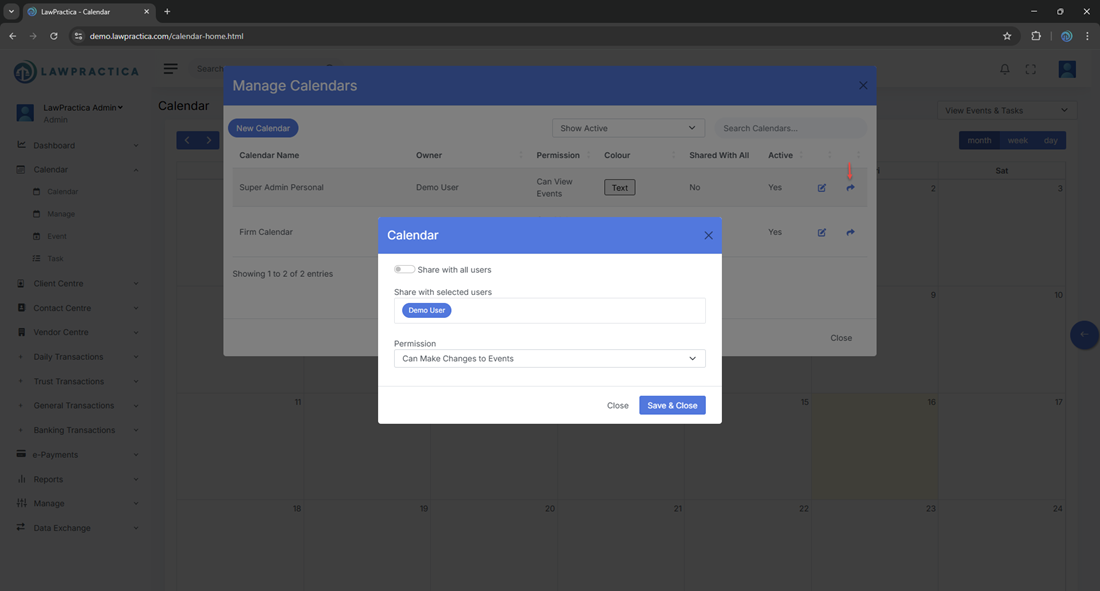Enable the Share with all users toggle

point(404,269)
